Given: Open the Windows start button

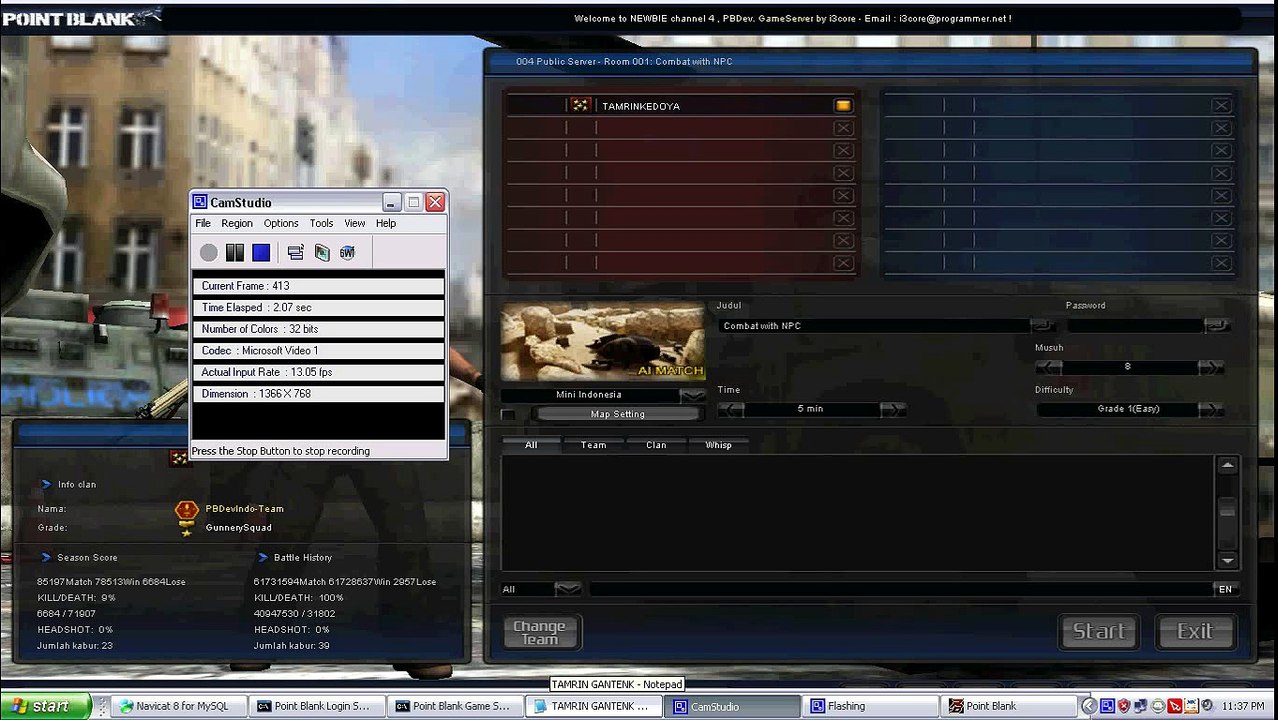Looking at the screenshot, I should point(45,706).
